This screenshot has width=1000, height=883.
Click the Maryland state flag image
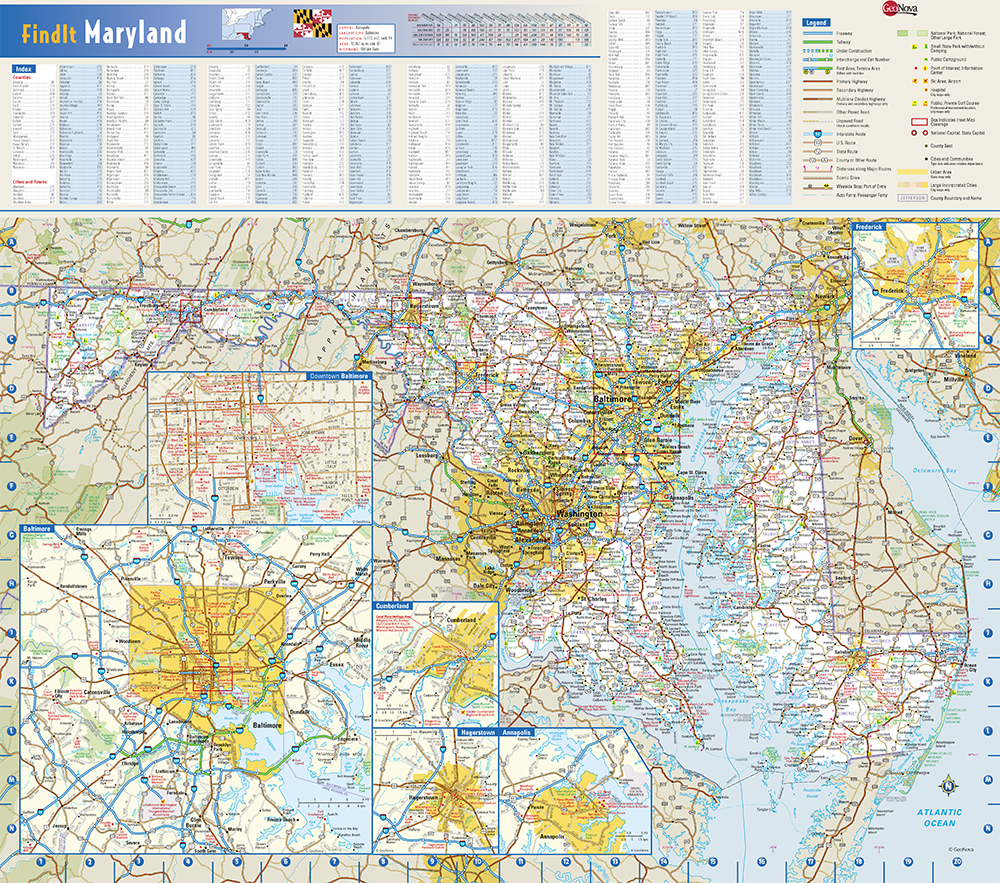(312, 23)
